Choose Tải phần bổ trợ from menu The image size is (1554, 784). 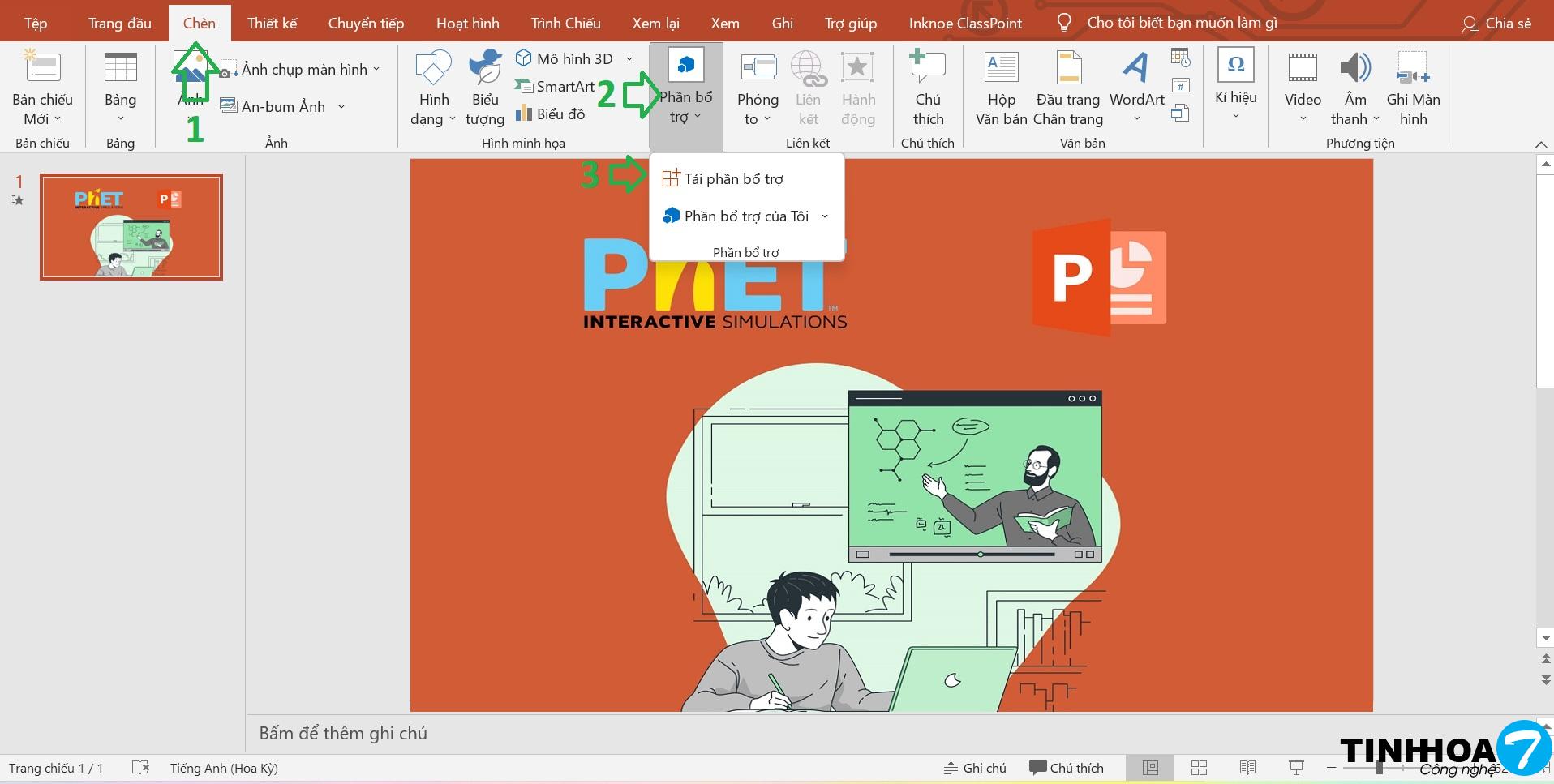[733, 179]
